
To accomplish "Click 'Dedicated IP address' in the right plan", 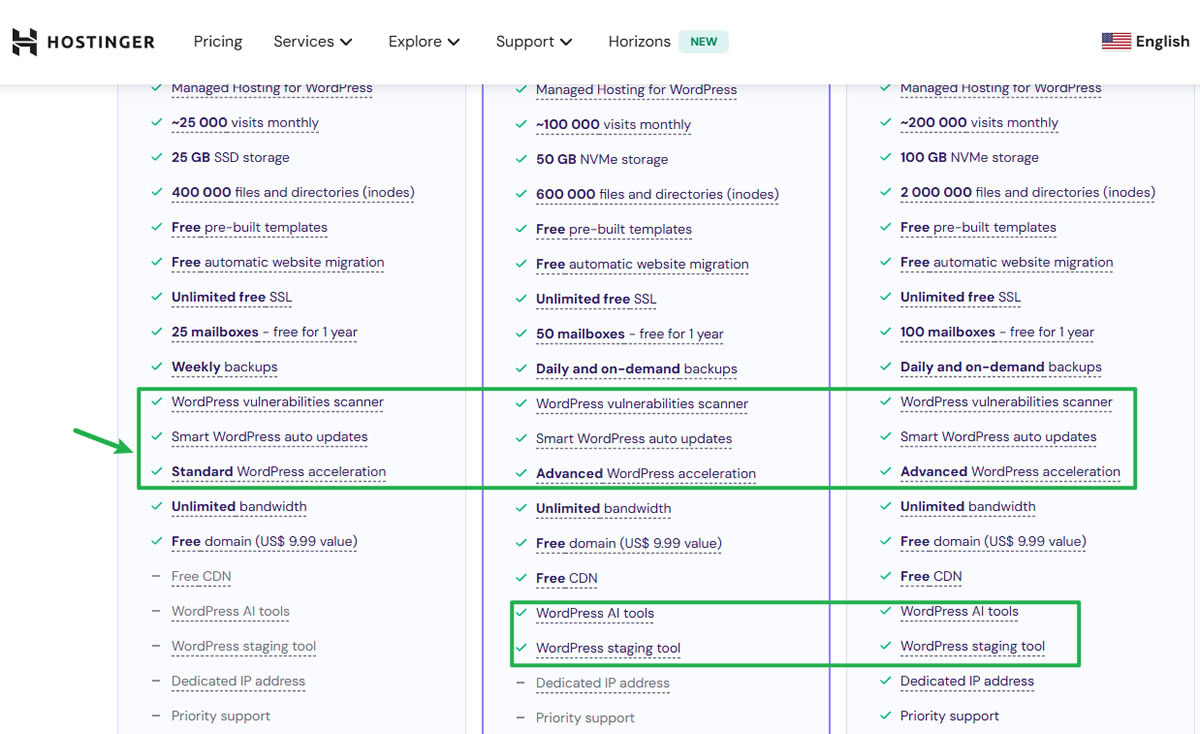I will (x=967, y=683).
